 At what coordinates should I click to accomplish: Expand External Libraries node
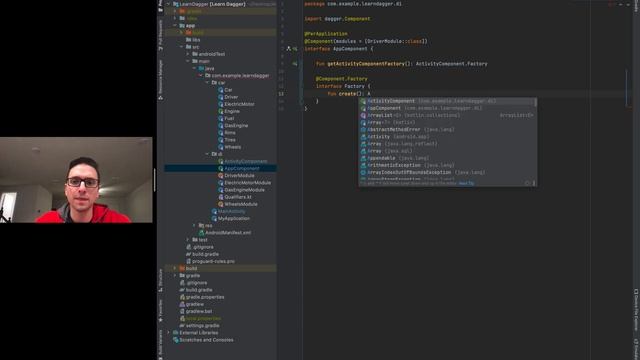pos(168,333)
